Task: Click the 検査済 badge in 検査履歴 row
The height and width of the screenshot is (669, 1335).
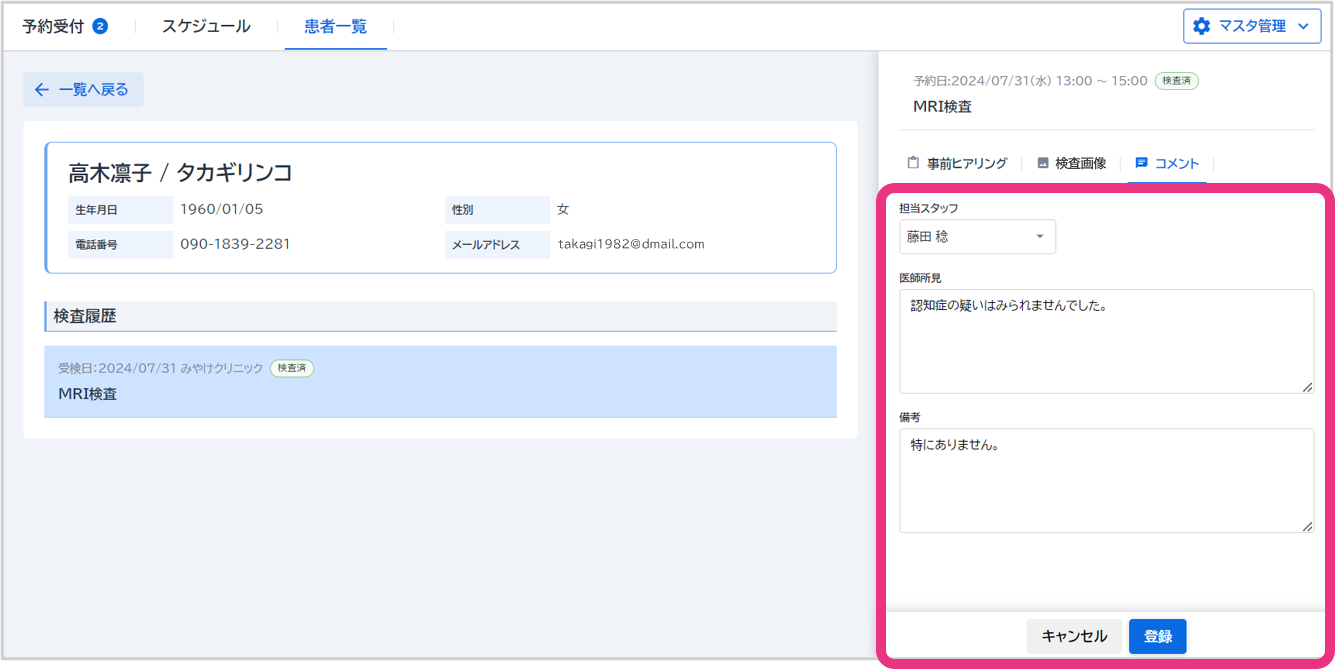Action: (292, 368)
